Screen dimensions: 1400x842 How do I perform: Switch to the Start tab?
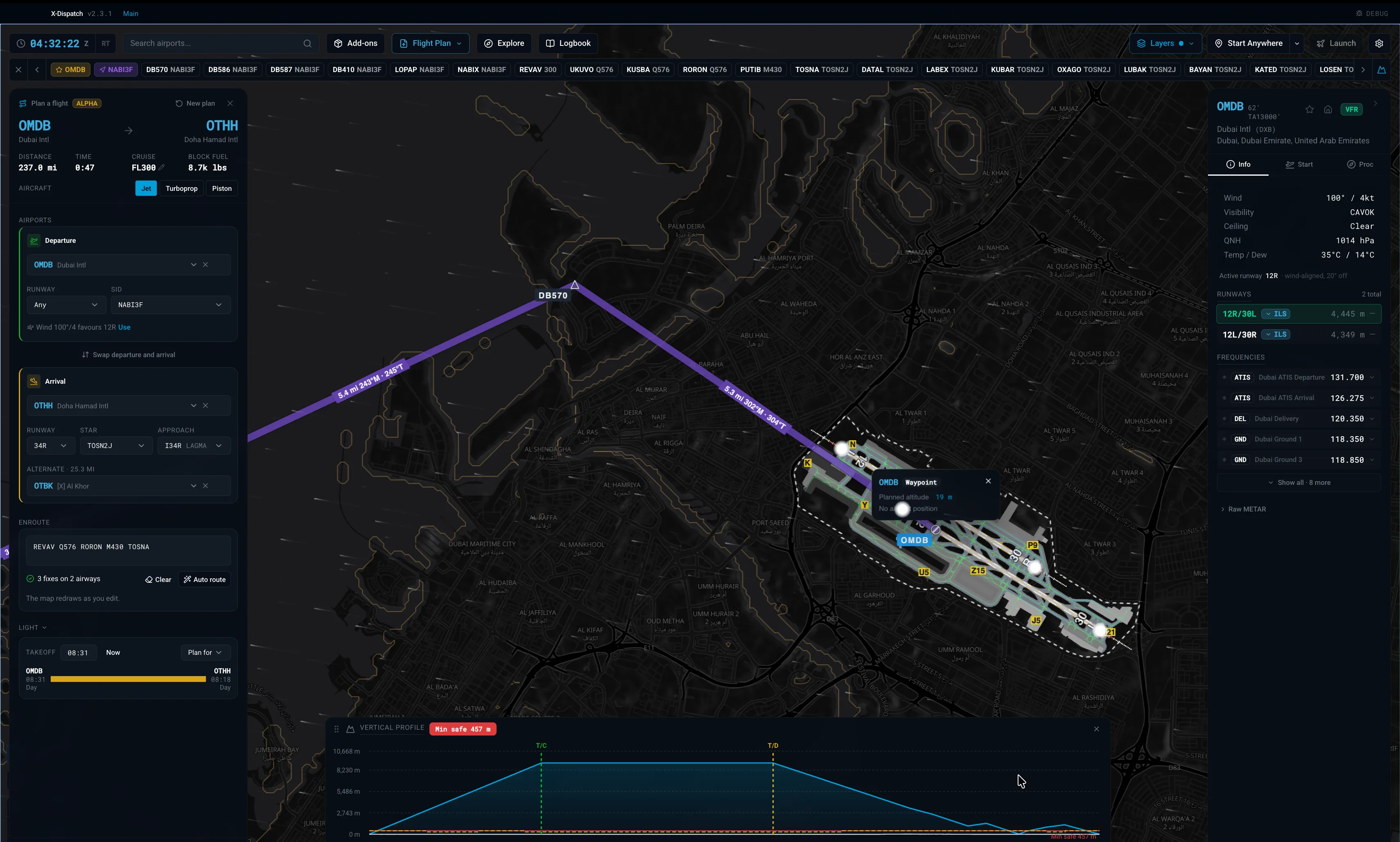[1299, 165]
